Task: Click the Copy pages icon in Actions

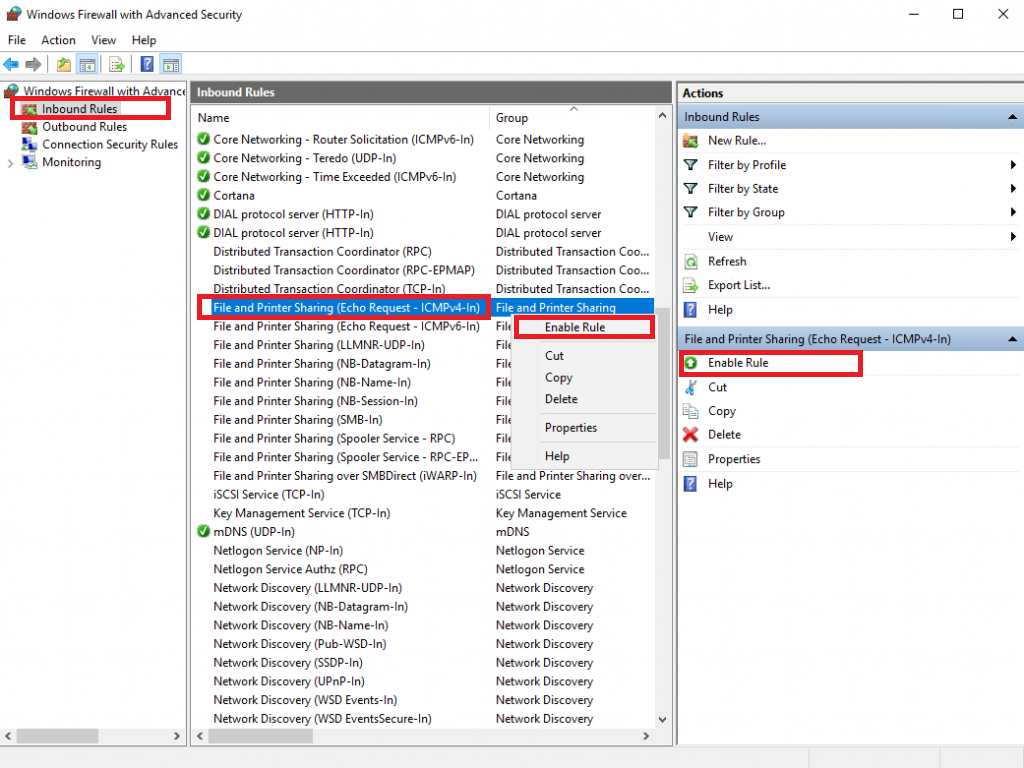Action: [x=690, y=411]
